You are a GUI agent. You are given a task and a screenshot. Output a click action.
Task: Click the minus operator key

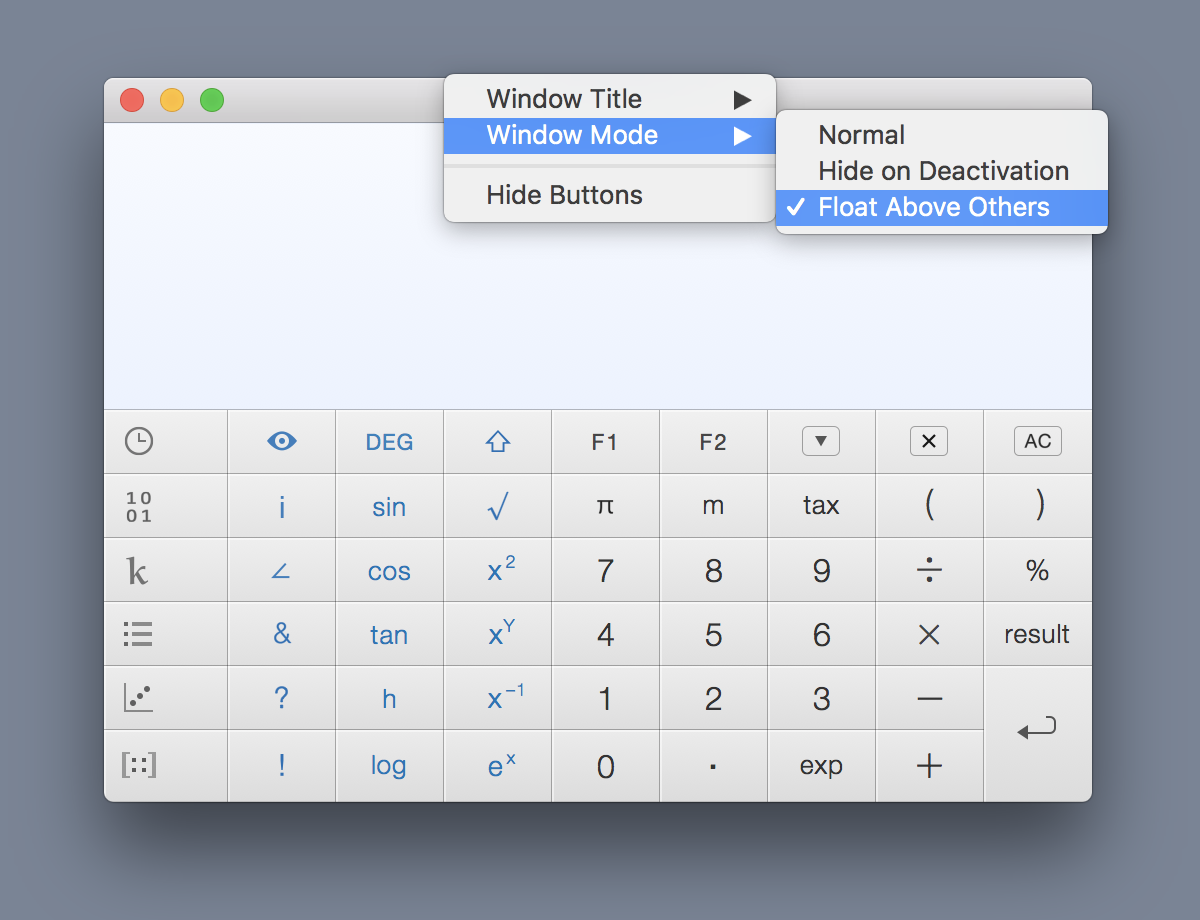coord(929,698)
